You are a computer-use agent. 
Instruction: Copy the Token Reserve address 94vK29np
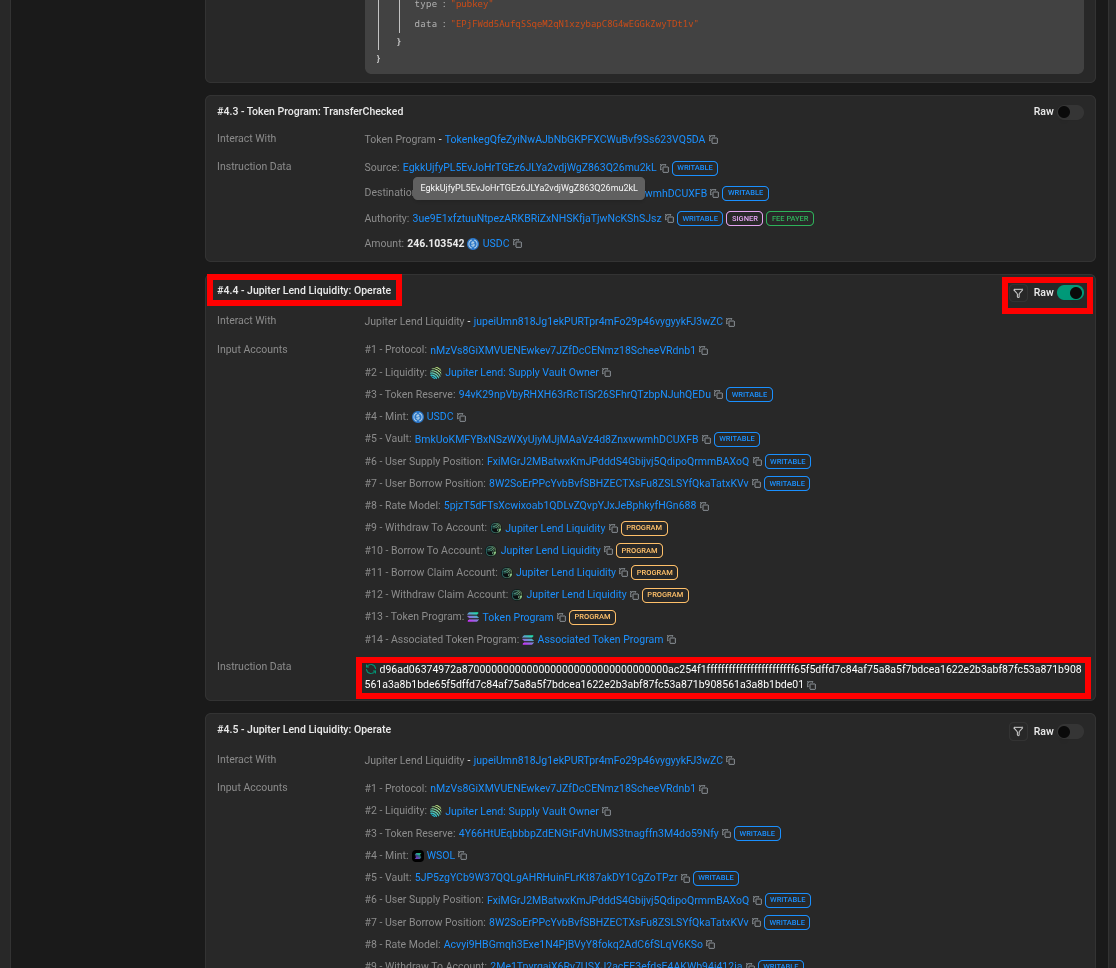tap(718, 394)
